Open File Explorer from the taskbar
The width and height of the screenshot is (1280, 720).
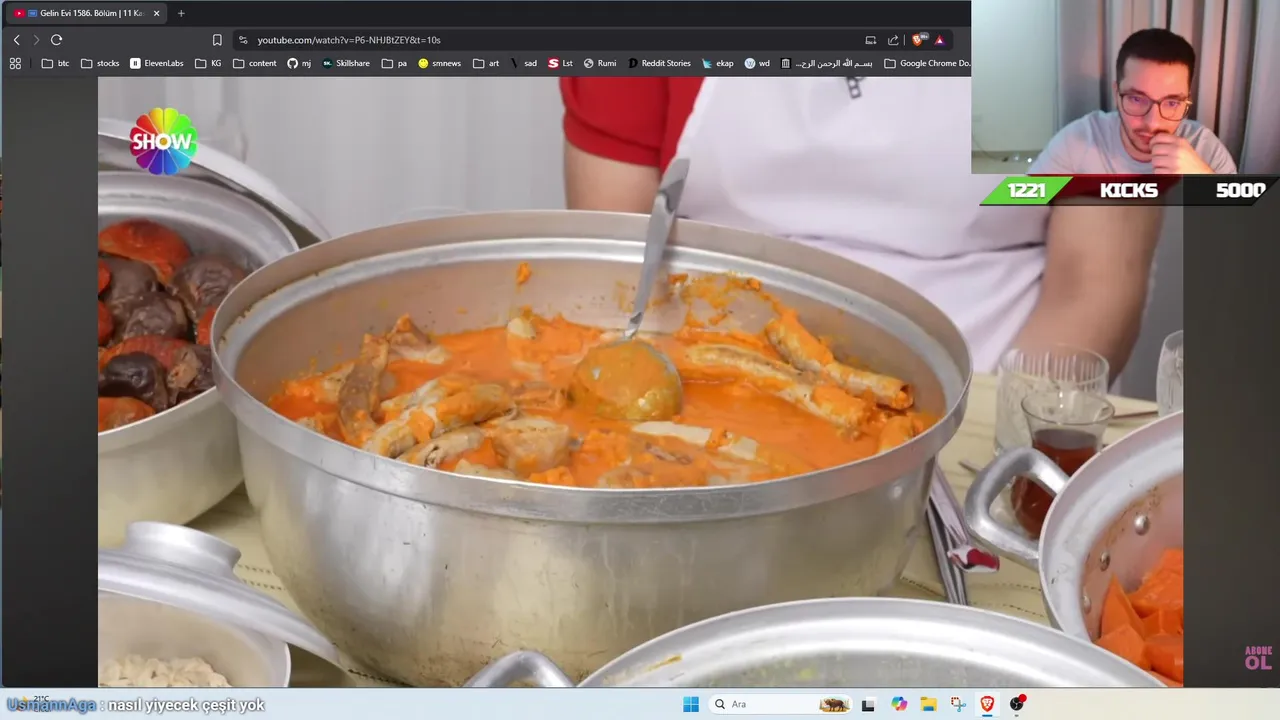[x=928, y=704]
